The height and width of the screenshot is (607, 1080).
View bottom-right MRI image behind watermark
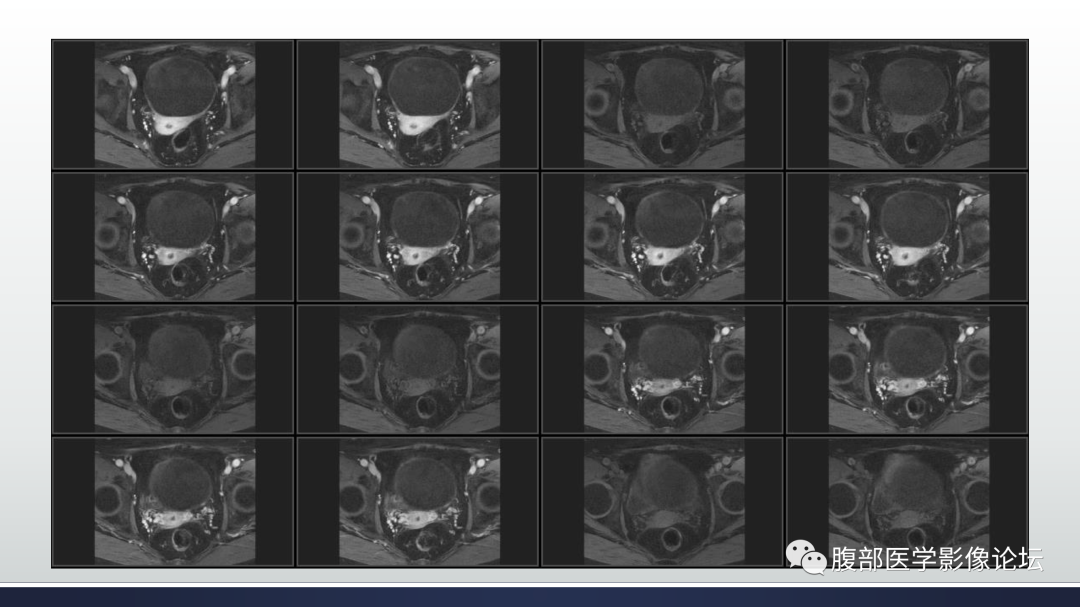pyautogui.click(x=907, y=502)
